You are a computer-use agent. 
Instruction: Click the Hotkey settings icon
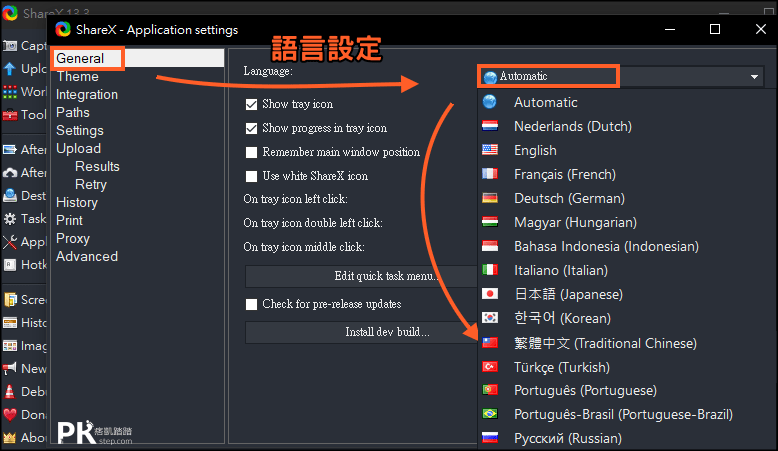9,265
